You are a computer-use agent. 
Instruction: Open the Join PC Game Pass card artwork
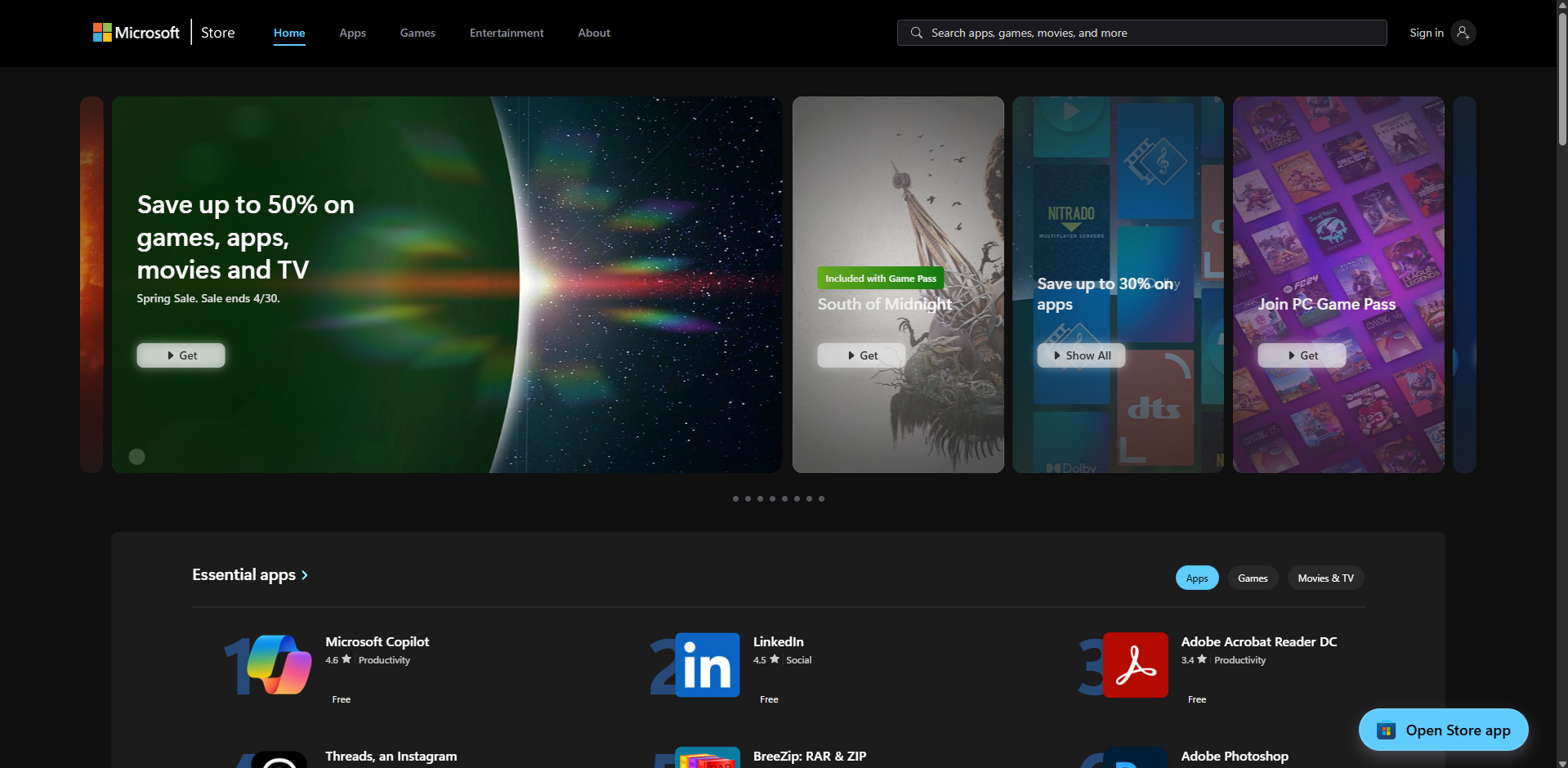tap(1338, 284)
